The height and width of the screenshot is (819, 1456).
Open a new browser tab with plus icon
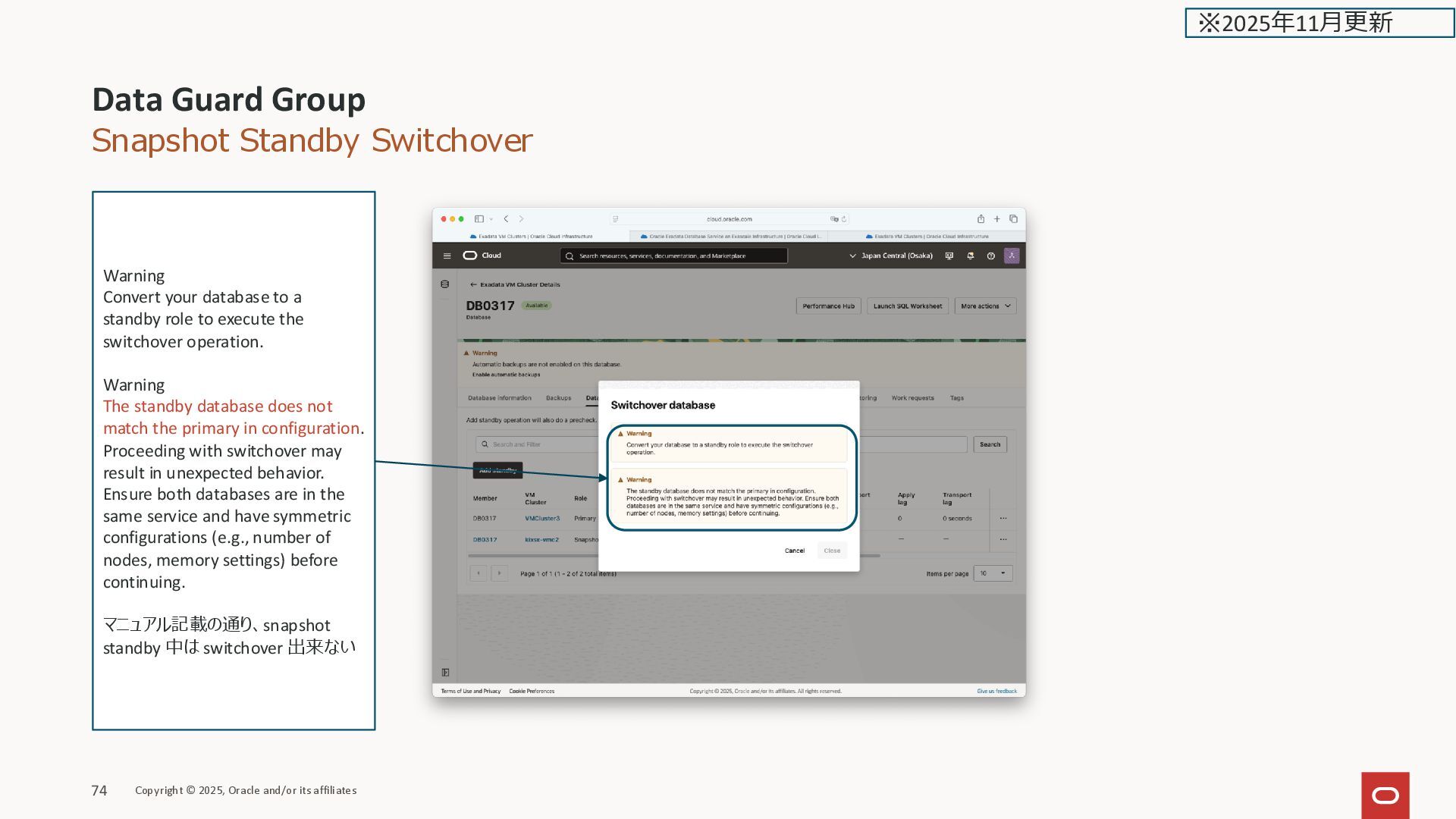click(996, 219)
